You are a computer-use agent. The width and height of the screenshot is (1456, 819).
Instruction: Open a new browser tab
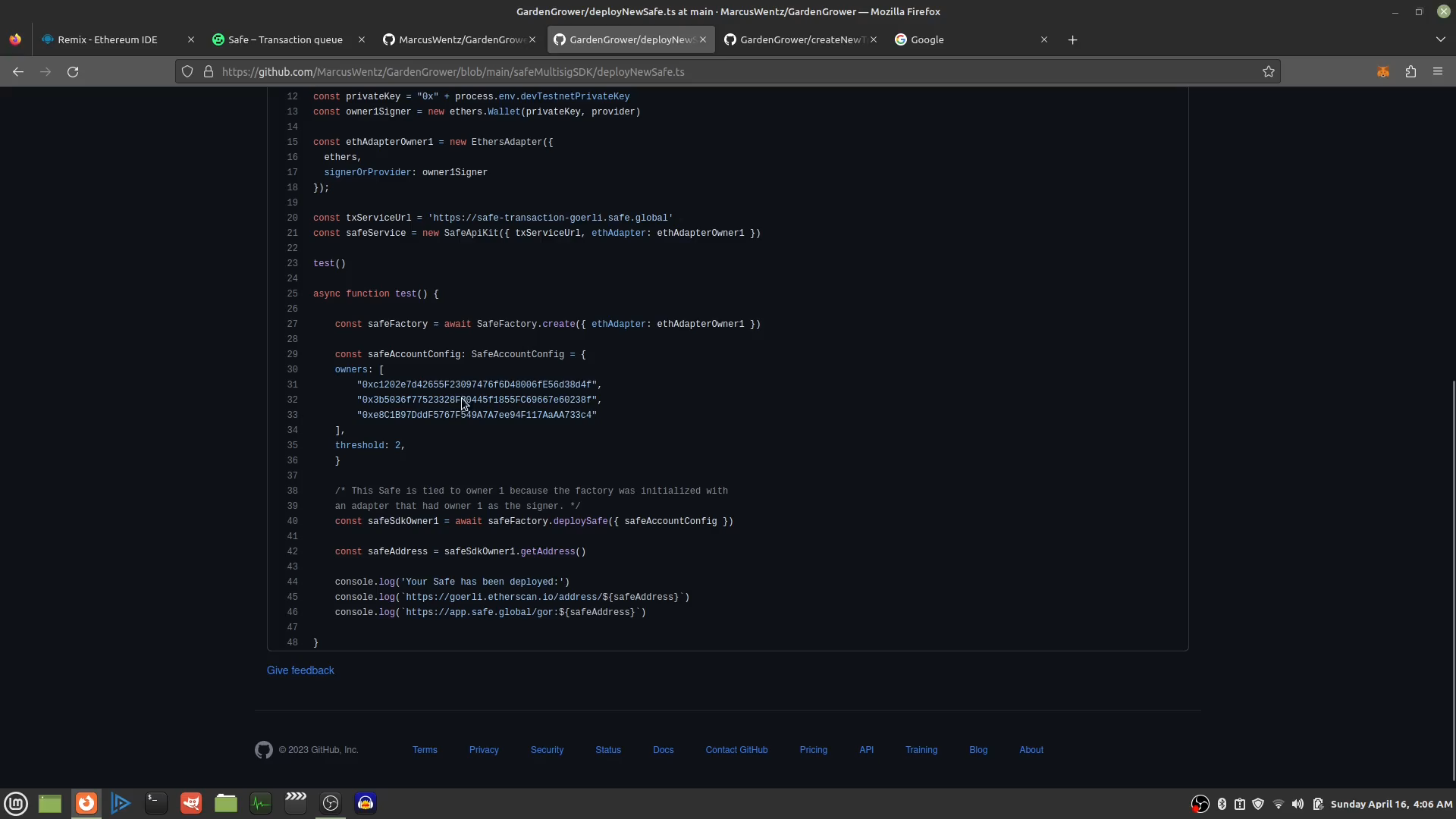[x=1072, y=39]
